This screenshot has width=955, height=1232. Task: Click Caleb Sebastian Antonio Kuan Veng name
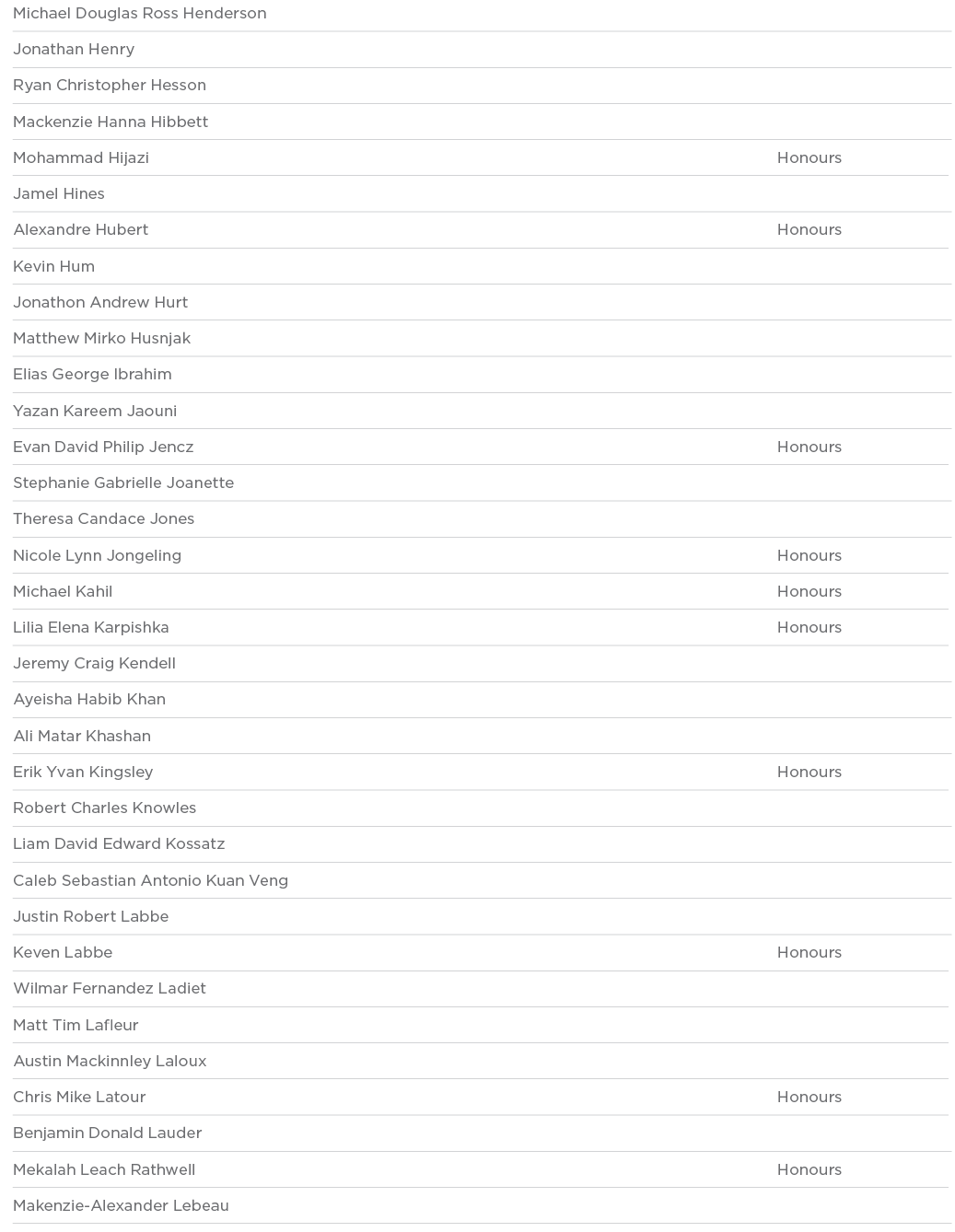point(150,880)
